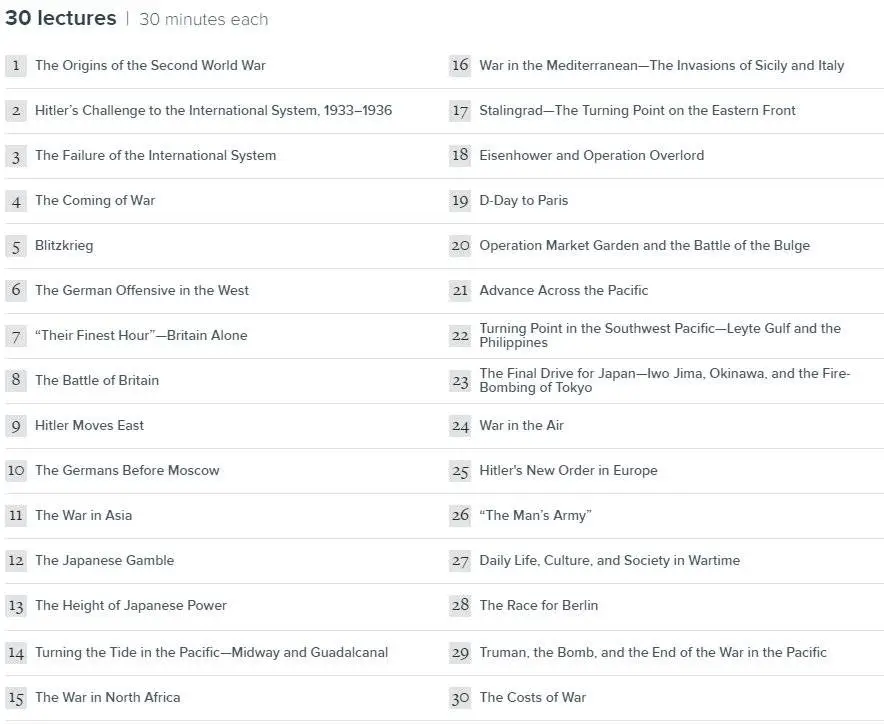Screen dimensions: 884x724
Task: Click the number 9 lecture badge
Action: pos(16,426)
